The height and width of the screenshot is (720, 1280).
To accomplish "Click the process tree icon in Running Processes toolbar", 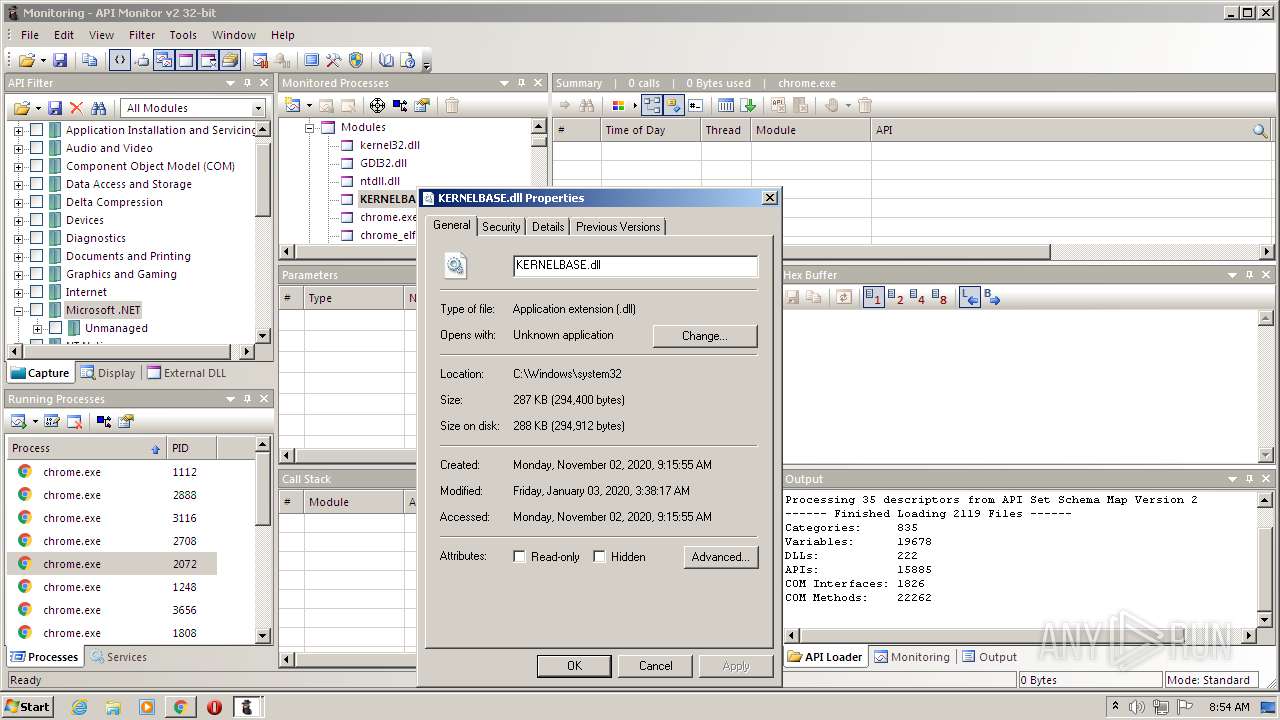I will [104, 421].
